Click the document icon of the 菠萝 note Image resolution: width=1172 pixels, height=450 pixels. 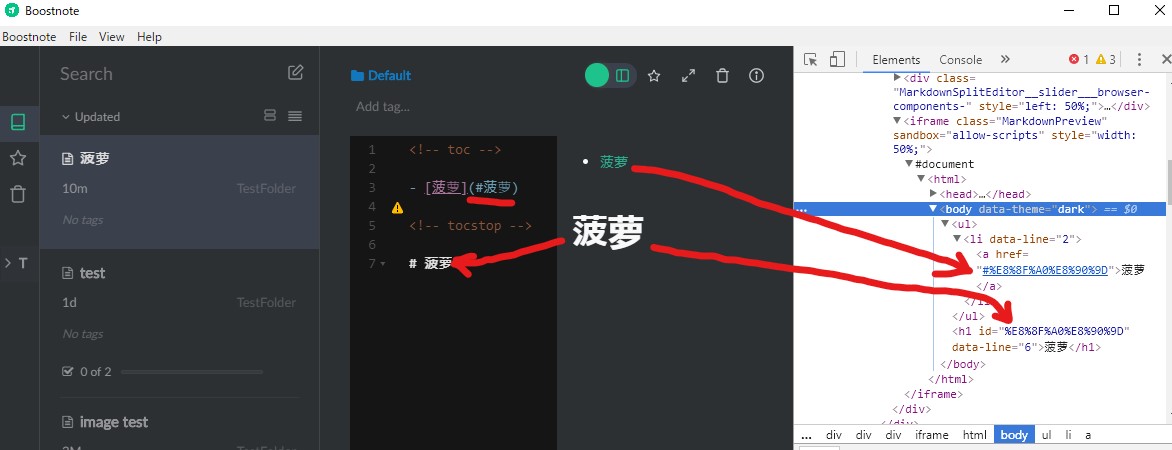68,158
